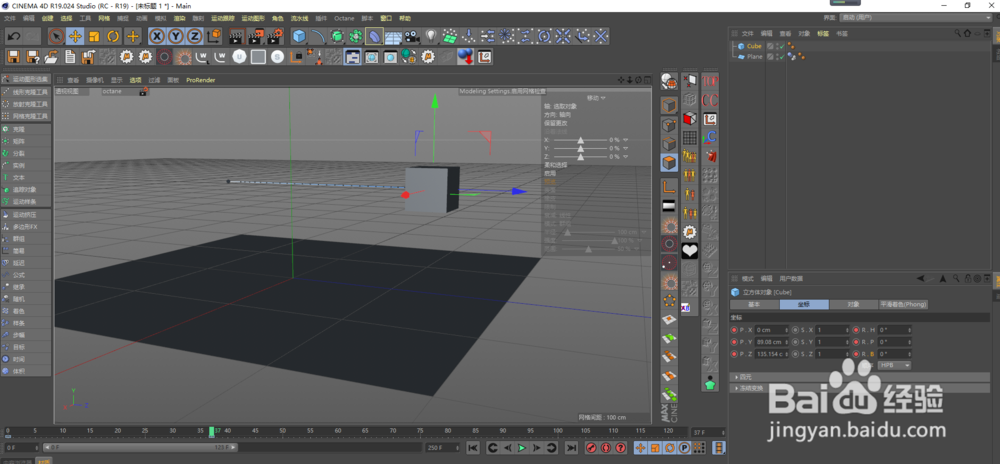Open the HPB rotation order dropdown
This screenshot has height=464, width=1000.
coord(894,365)
